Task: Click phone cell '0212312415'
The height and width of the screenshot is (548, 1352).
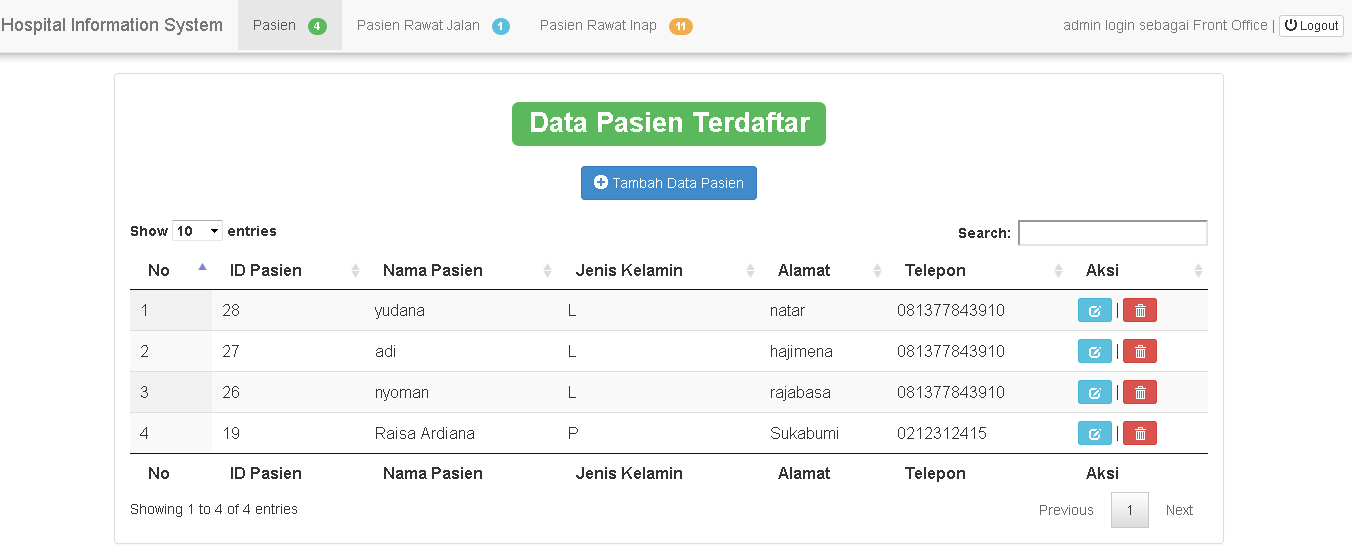Action: pos(942,433)
